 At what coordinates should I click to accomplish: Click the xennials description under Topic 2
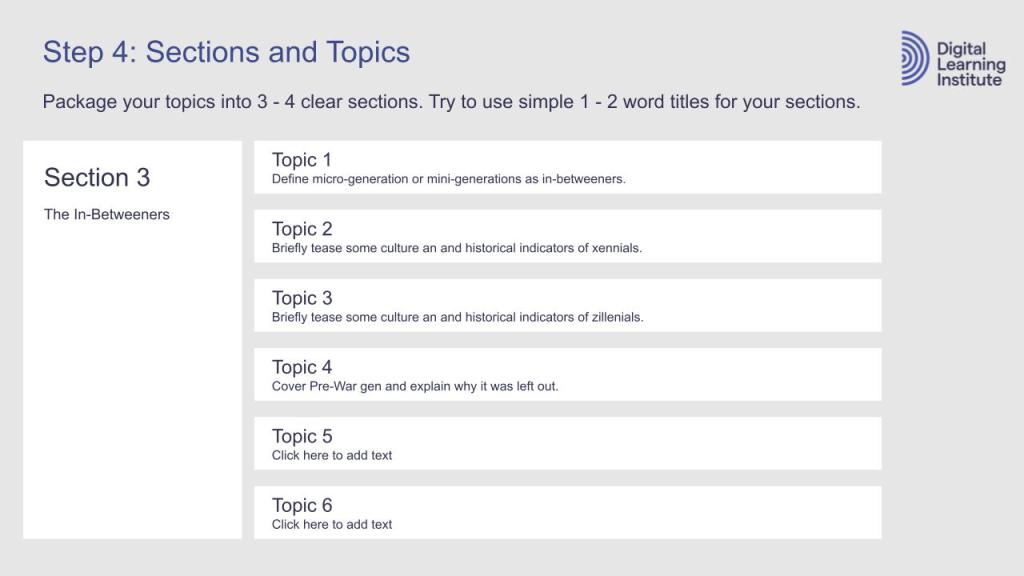coord(457,248)
